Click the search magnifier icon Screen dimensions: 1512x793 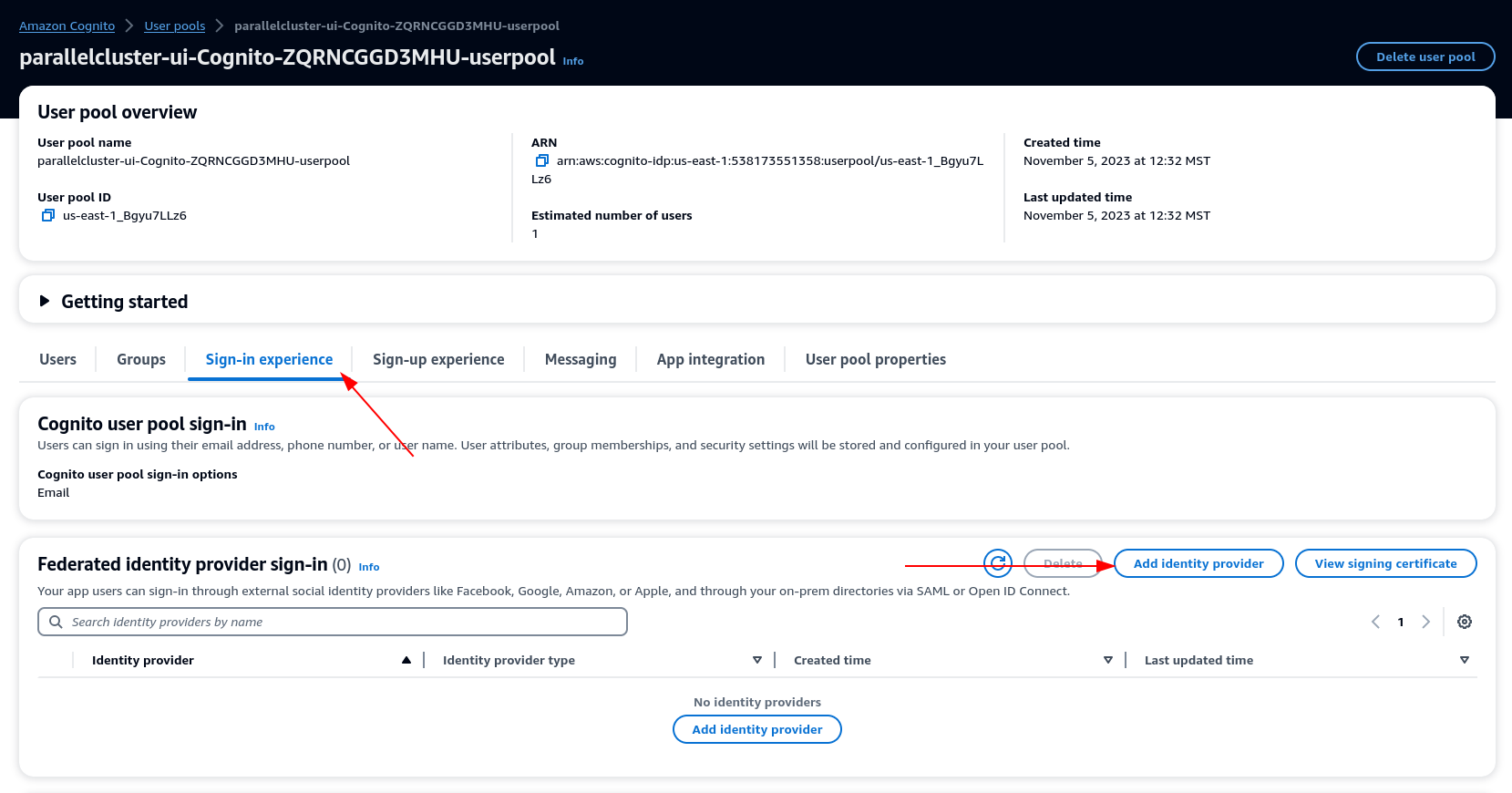point(56,622)
